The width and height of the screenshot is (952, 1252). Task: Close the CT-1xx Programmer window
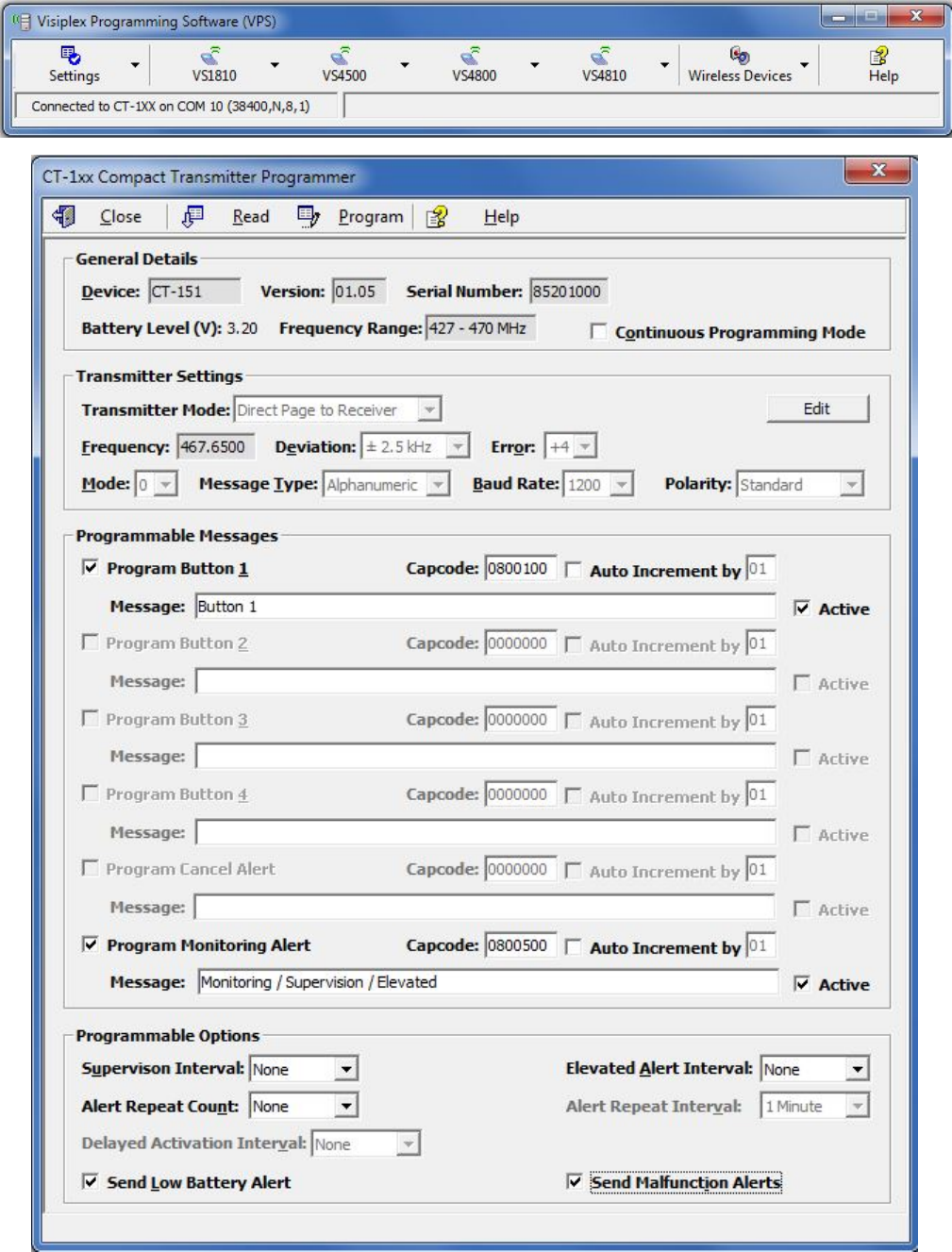coord(878,170)
